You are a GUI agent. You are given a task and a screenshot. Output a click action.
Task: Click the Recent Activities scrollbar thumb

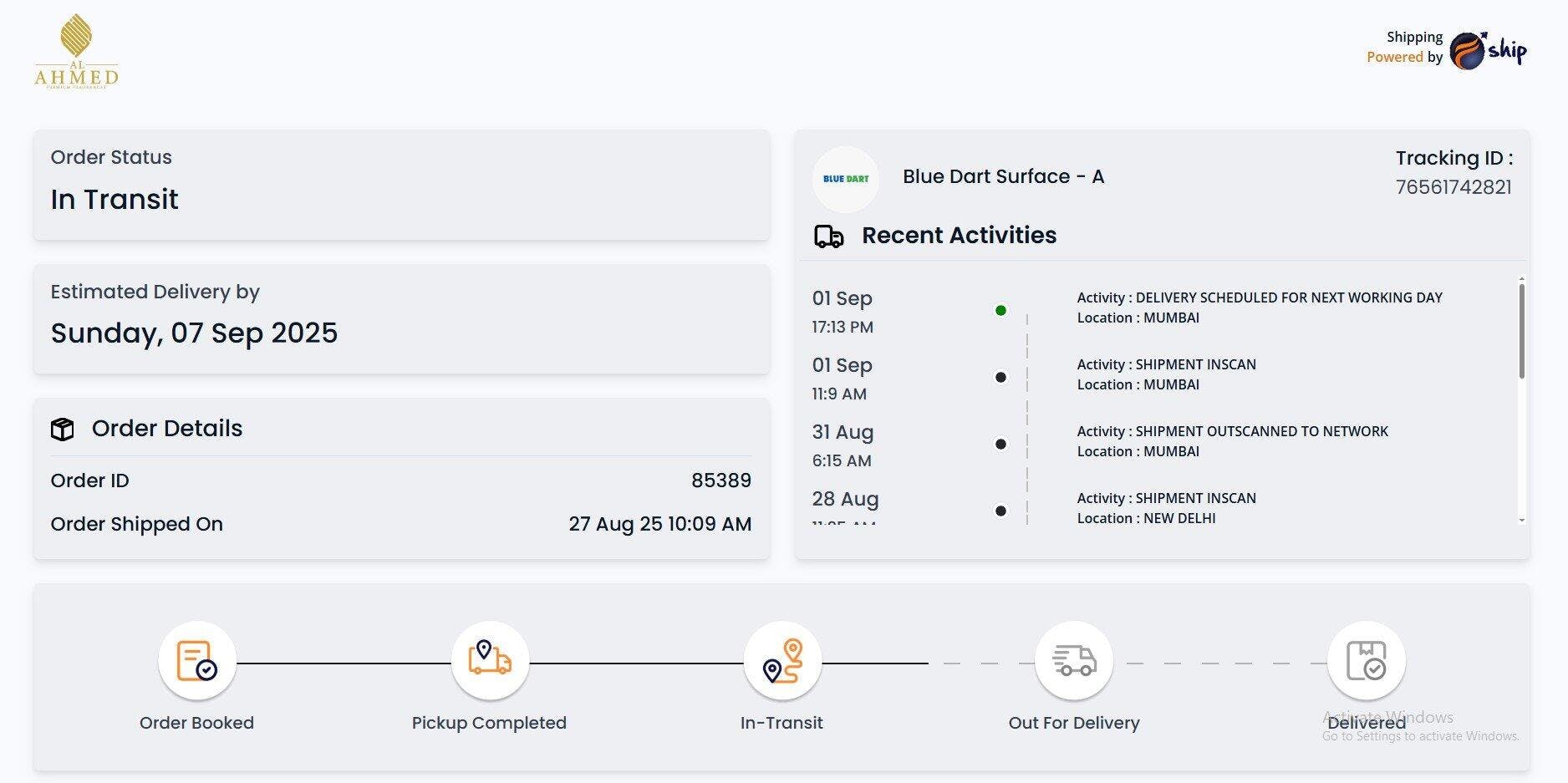(1521, 331)
